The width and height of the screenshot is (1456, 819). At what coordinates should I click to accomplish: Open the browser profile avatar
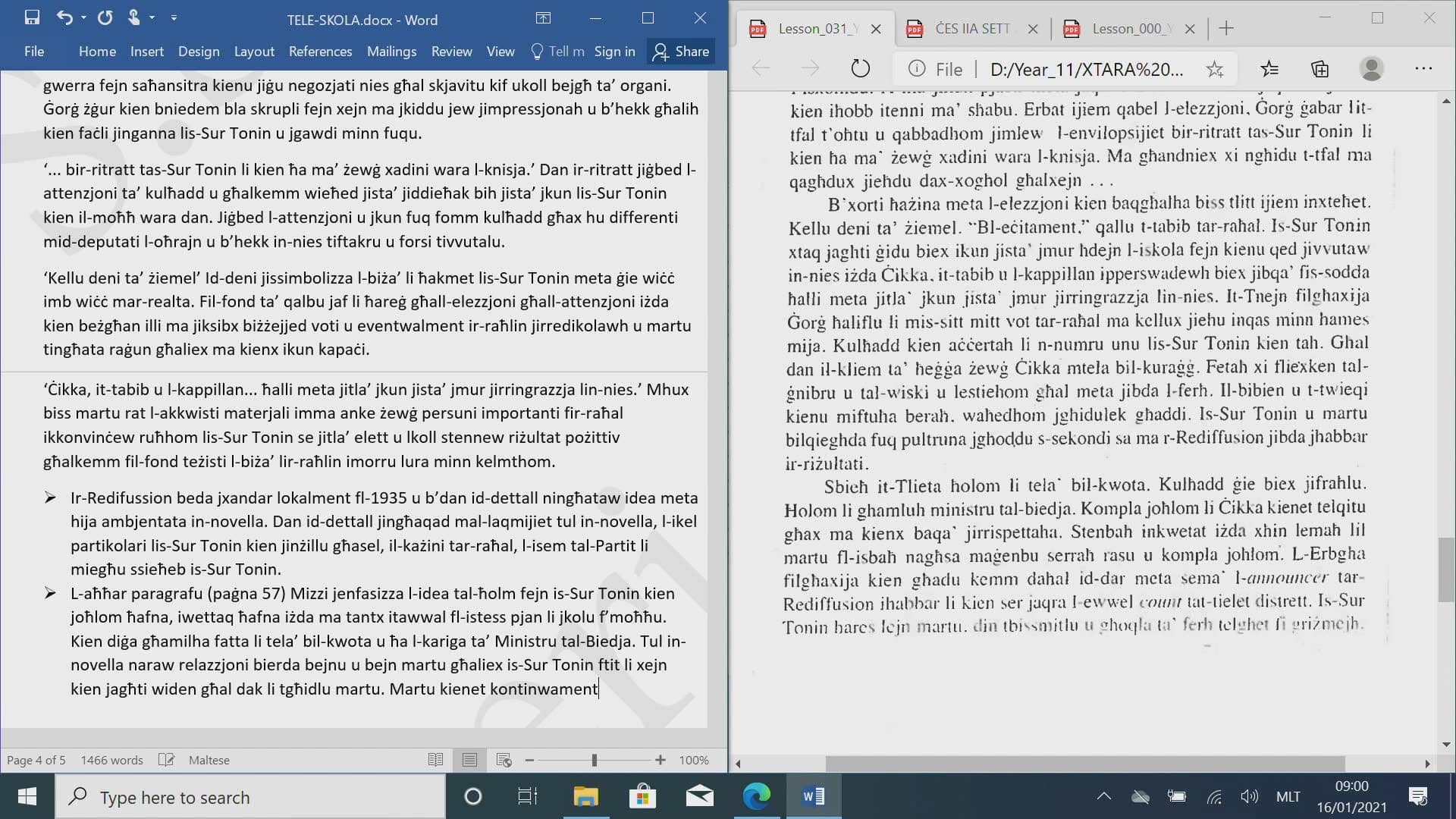(1371, 69)
